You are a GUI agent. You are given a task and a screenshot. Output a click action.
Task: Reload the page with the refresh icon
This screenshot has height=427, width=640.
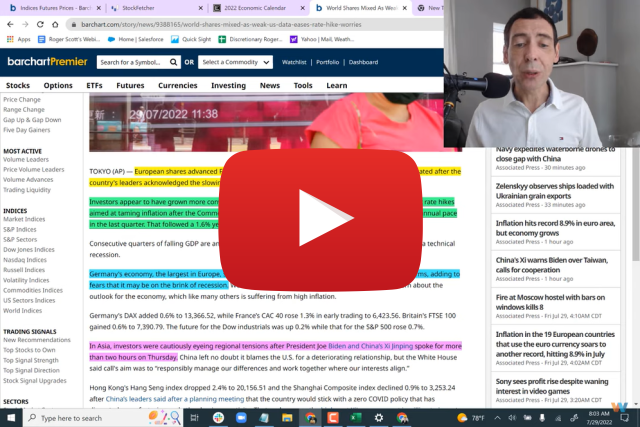pyautogui.click(x=42, y=24)
